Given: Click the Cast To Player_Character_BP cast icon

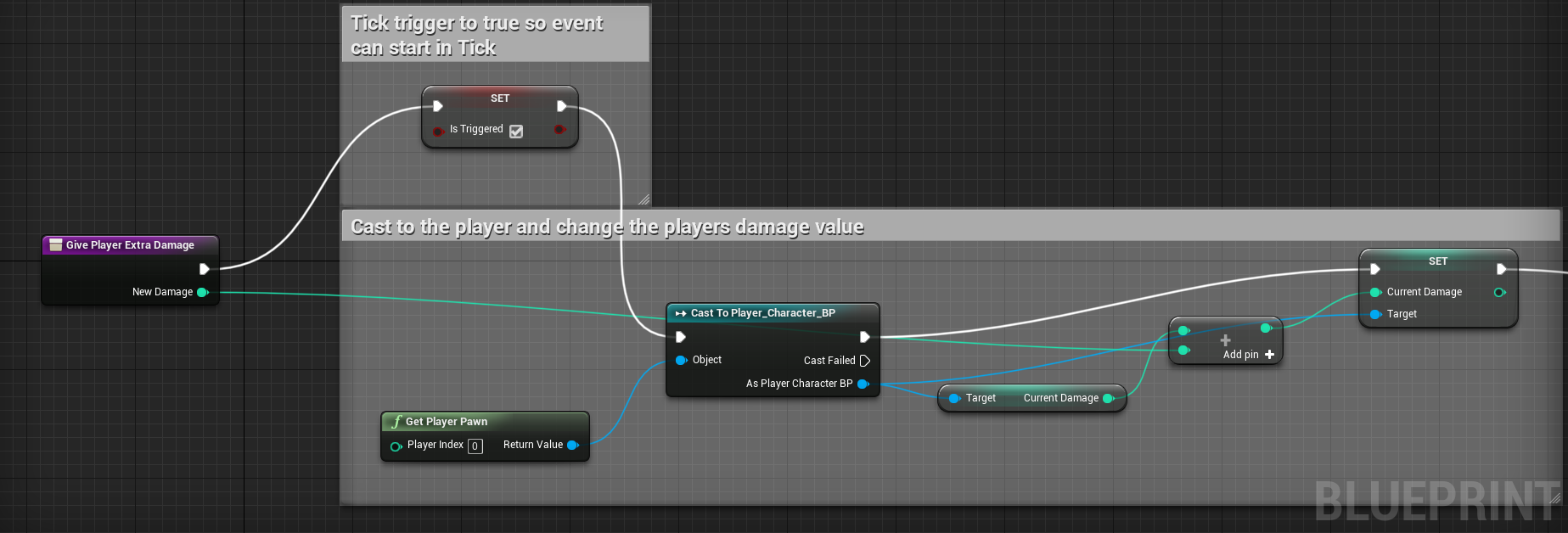Looking at the screenshot, I should pos(680,313).
